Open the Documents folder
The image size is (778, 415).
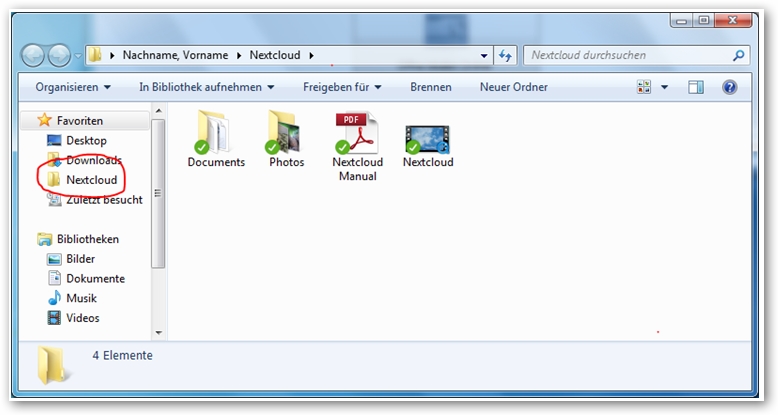[x=216, y=139]
